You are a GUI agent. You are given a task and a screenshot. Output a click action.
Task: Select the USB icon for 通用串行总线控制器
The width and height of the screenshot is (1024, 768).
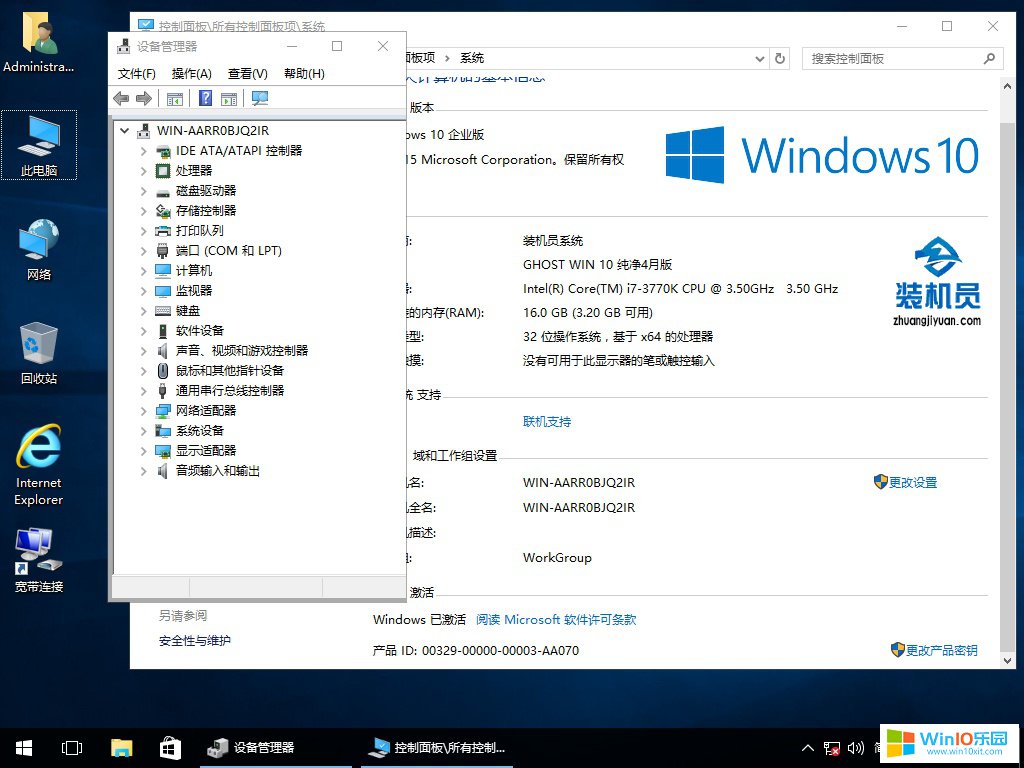coord(163,391)
